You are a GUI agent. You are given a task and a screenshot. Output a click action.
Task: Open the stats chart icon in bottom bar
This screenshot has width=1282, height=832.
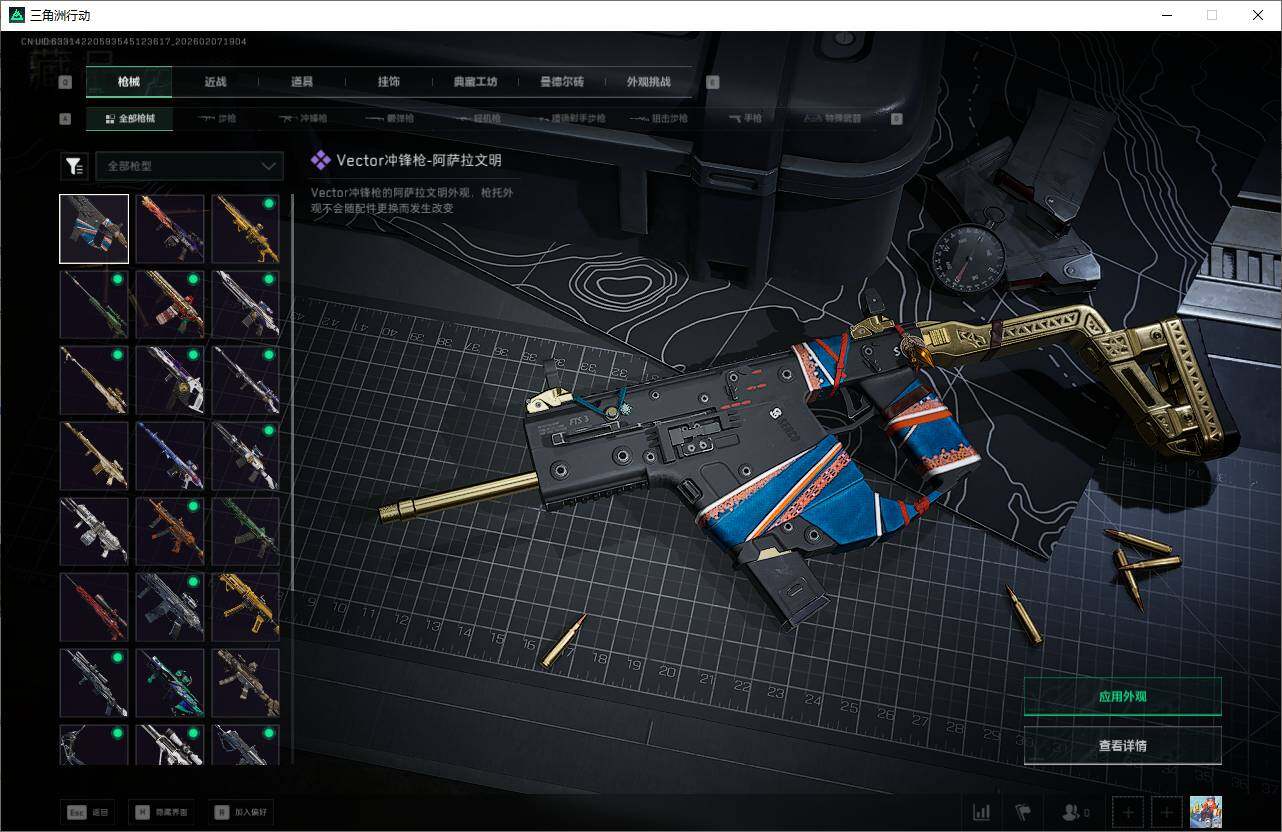coord(981,812)
